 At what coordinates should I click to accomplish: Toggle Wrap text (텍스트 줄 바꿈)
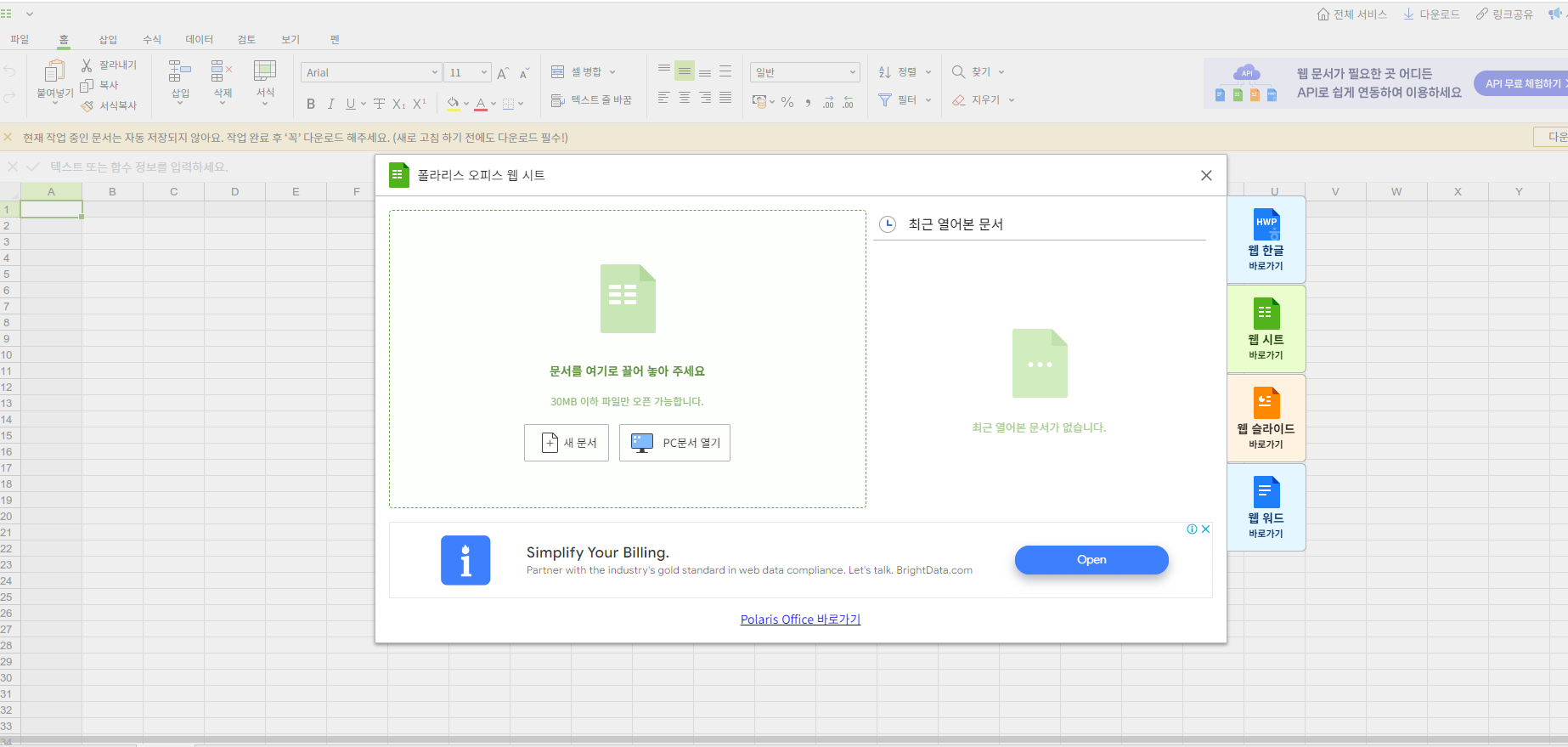(591, 100)
